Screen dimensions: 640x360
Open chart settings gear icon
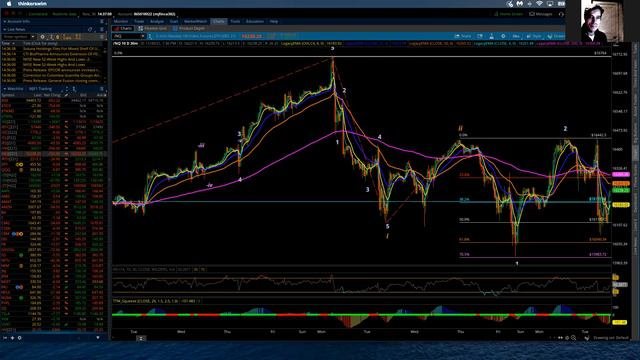(x=503, y=36)
